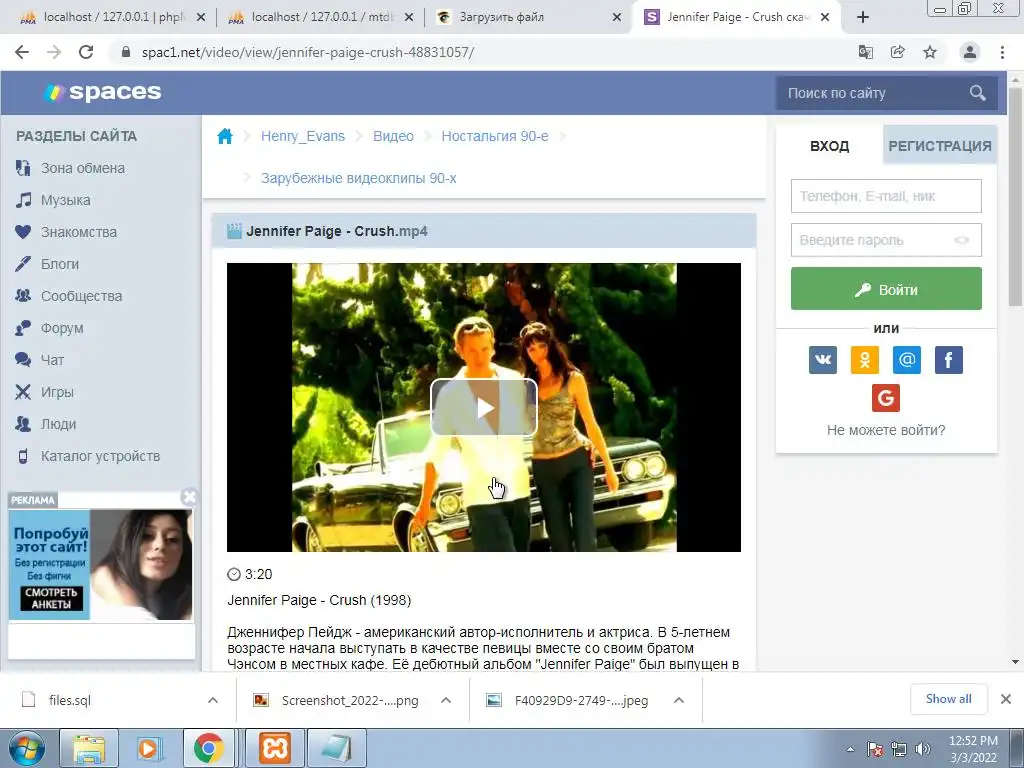Click the volume icon in tray
The width and height of the screenshot is (1024, 768).
coord(923,749)
